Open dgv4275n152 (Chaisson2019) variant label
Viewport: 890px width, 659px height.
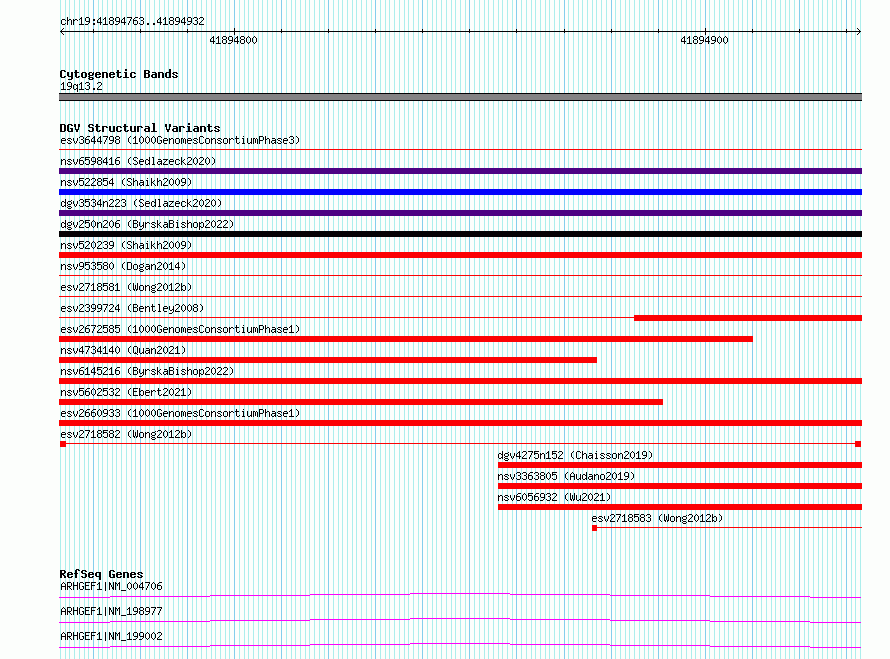coord(575,455)
